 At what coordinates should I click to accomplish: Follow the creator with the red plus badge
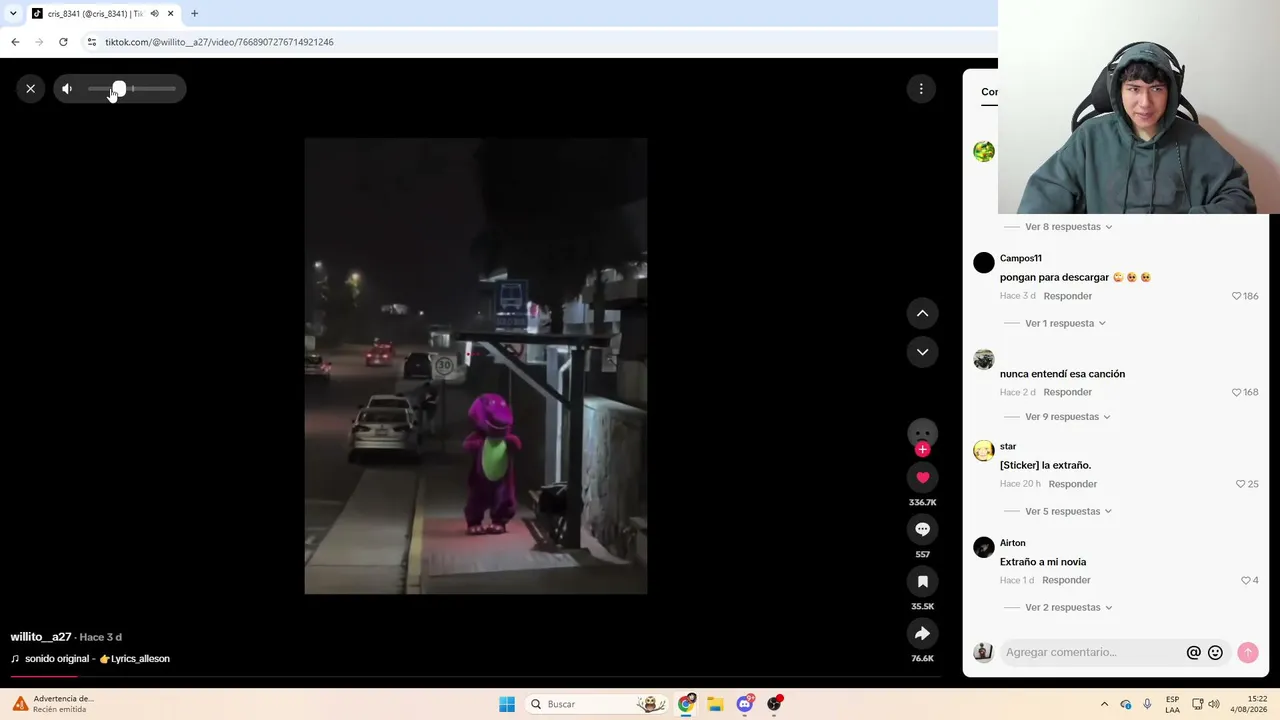[x=922, y=450]
